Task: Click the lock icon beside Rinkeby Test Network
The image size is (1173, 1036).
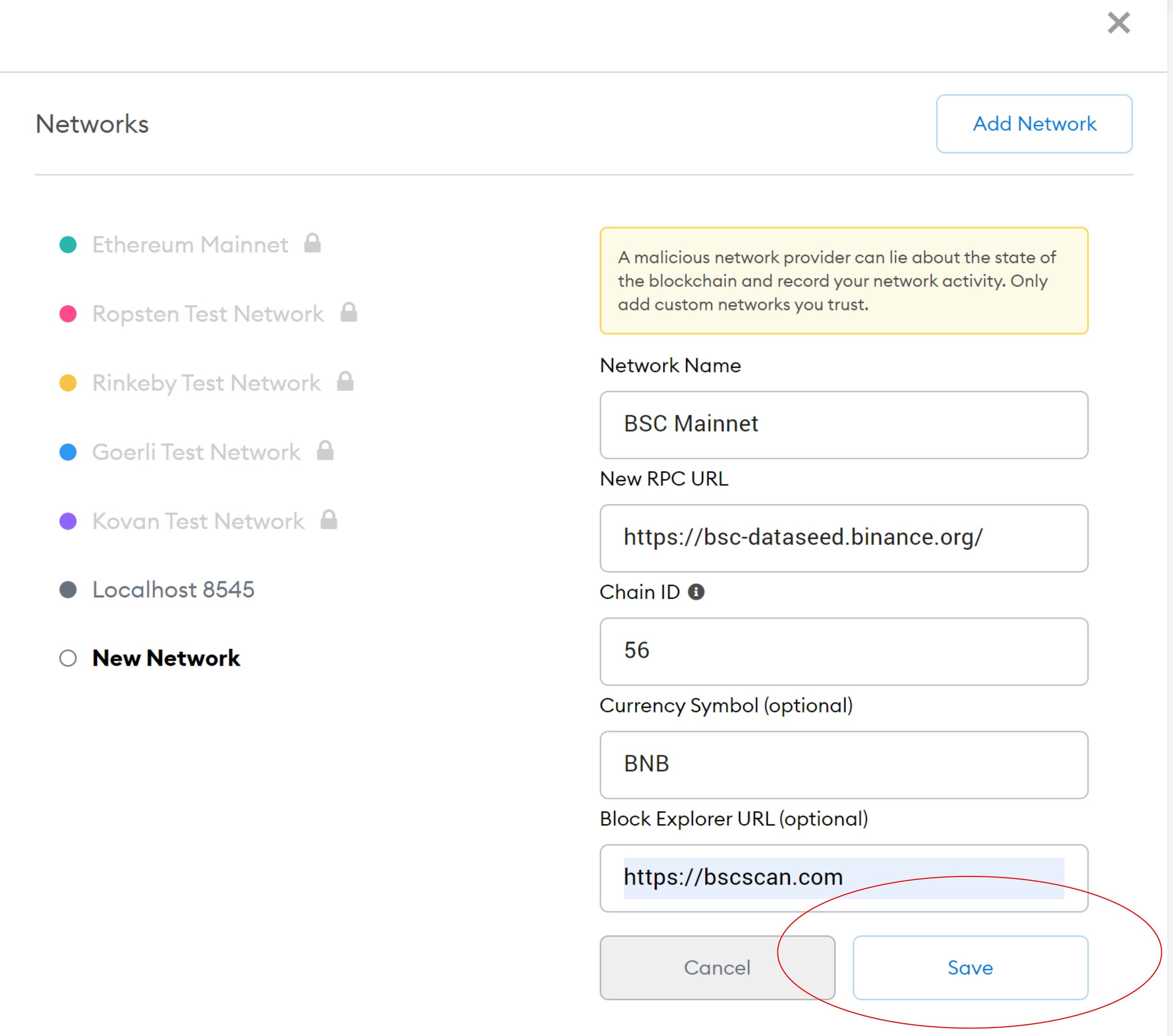Action: pyautogui.click(x=345, y=381)
